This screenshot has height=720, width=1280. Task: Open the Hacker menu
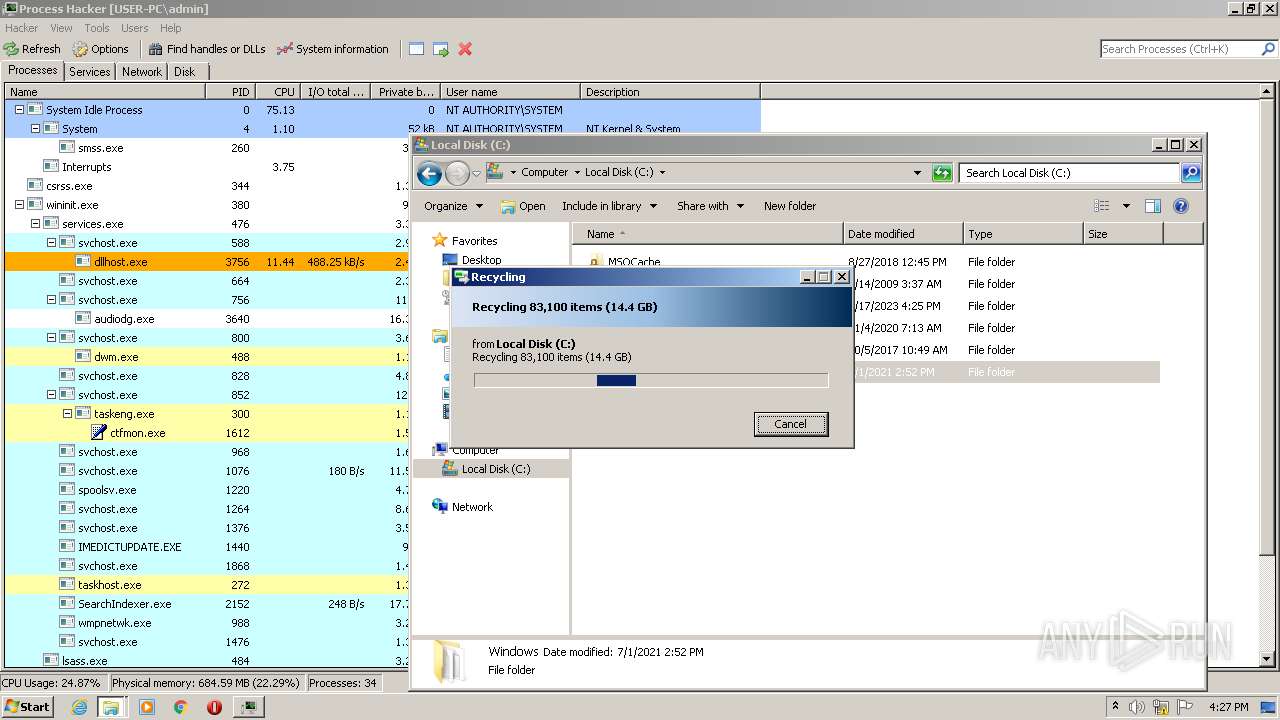[21, 28]
